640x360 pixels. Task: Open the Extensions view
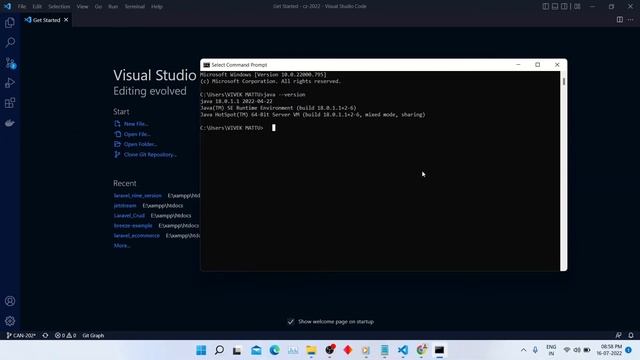[10, 103]
